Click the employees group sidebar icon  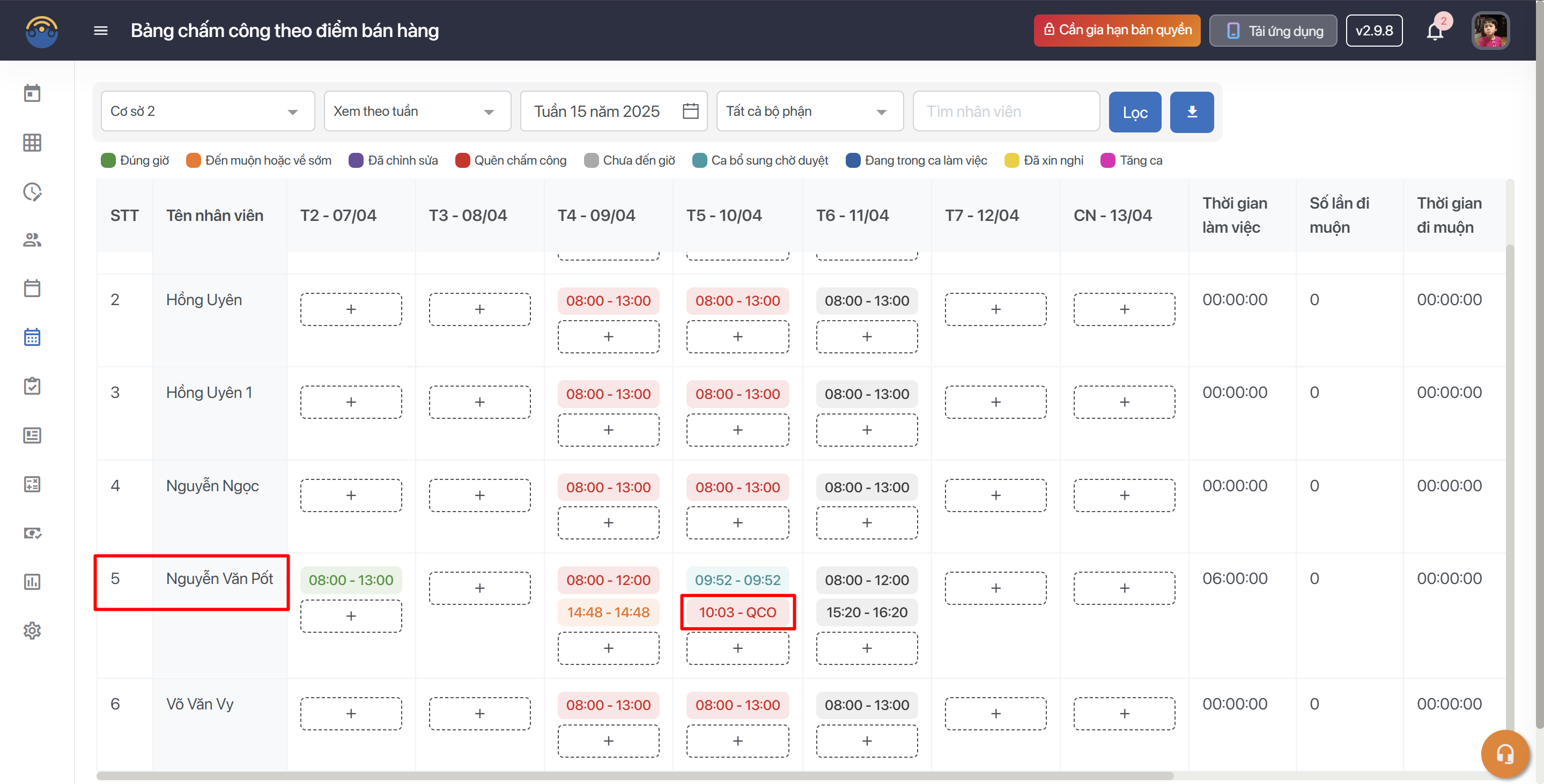point(32,240)
